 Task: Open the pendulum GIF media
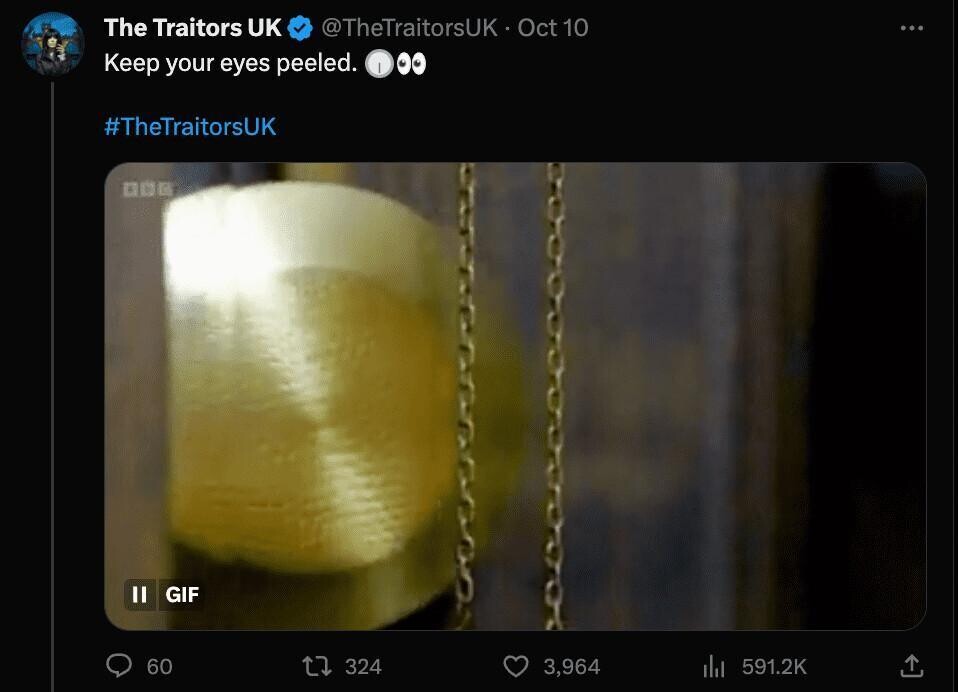pos(516,396)
